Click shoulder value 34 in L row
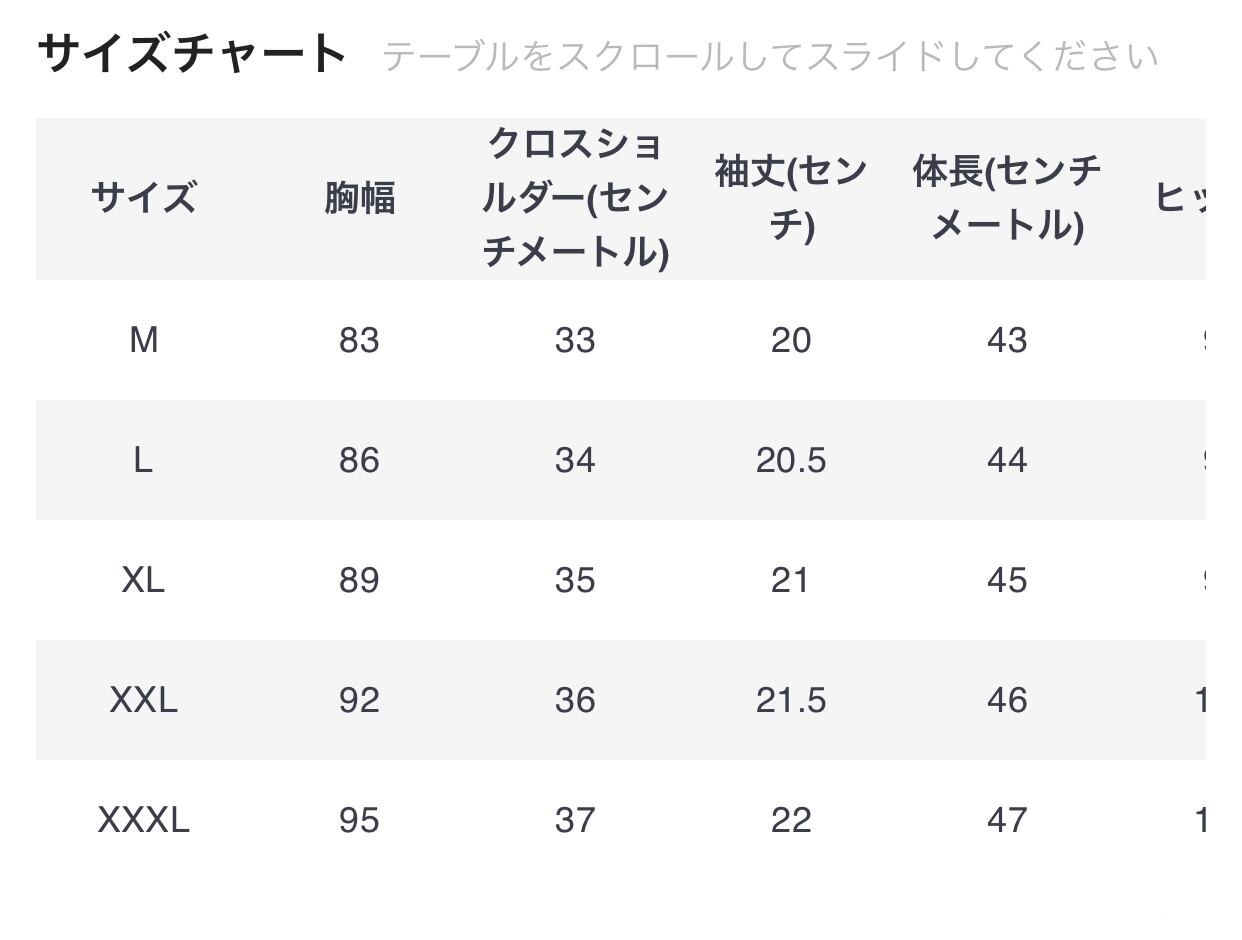Image resolution: width=1242 pixels, height=940 pixels. point(575,460)
